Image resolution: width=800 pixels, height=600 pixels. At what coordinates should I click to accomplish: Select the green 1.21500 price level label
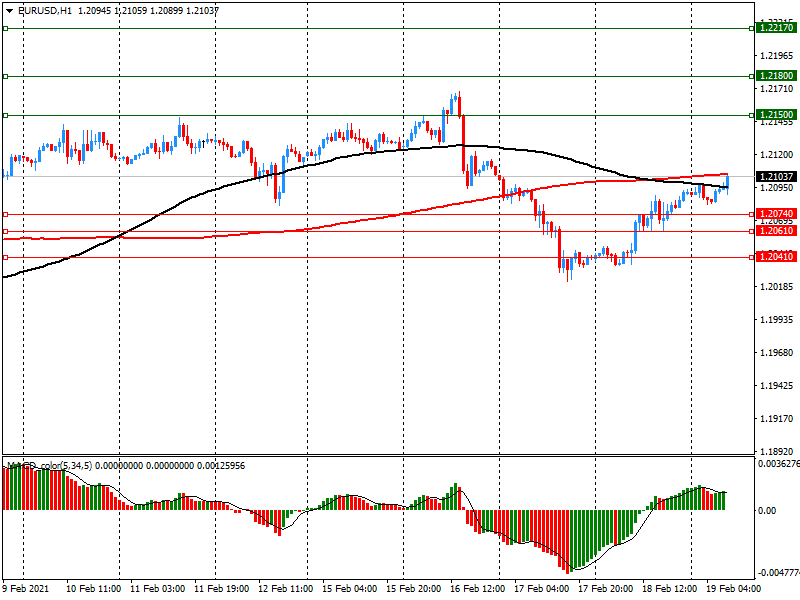[x=776, y=116]
